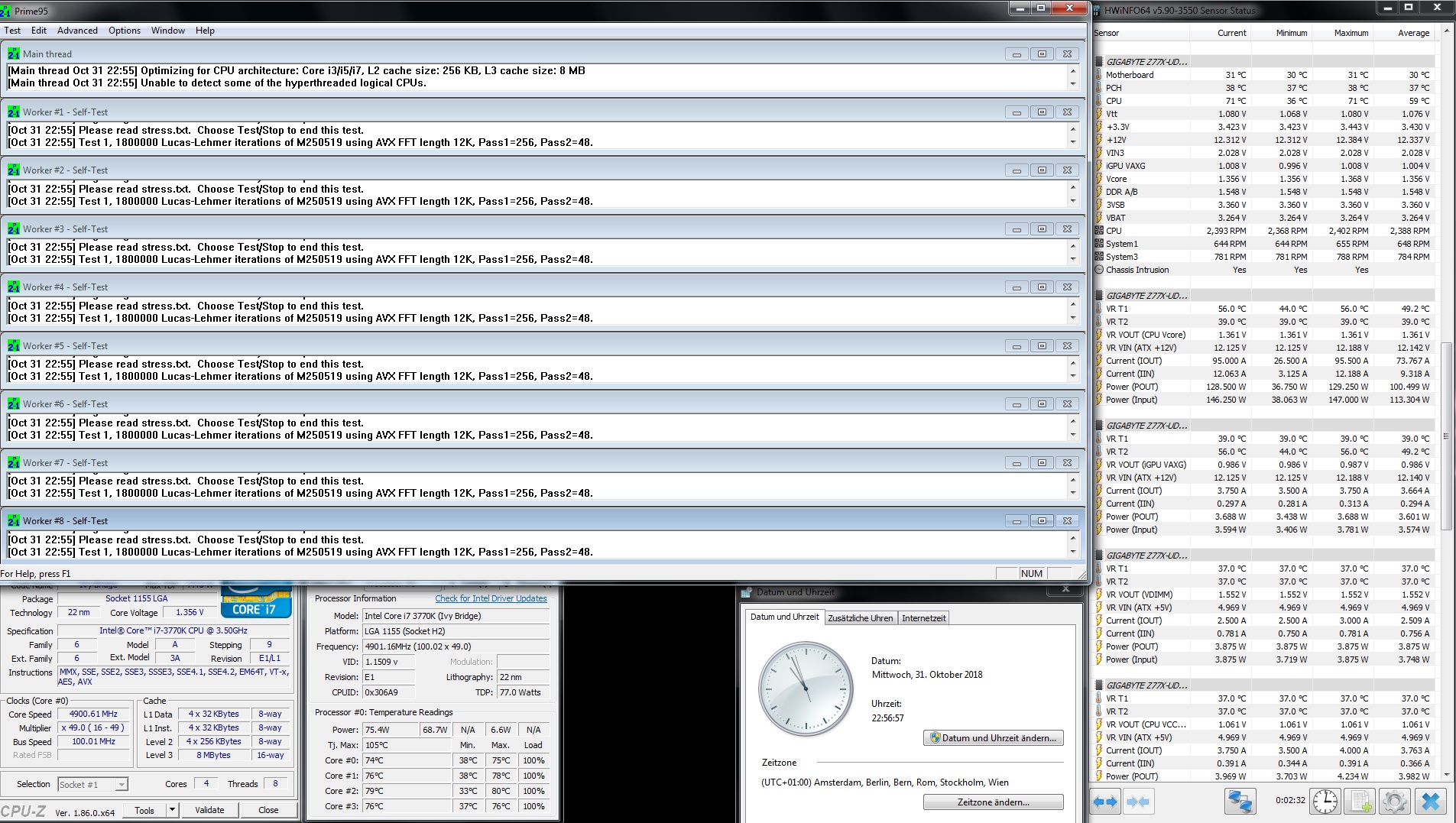Click the Worker #4 Self-Test window icon

tap(14, 287)
